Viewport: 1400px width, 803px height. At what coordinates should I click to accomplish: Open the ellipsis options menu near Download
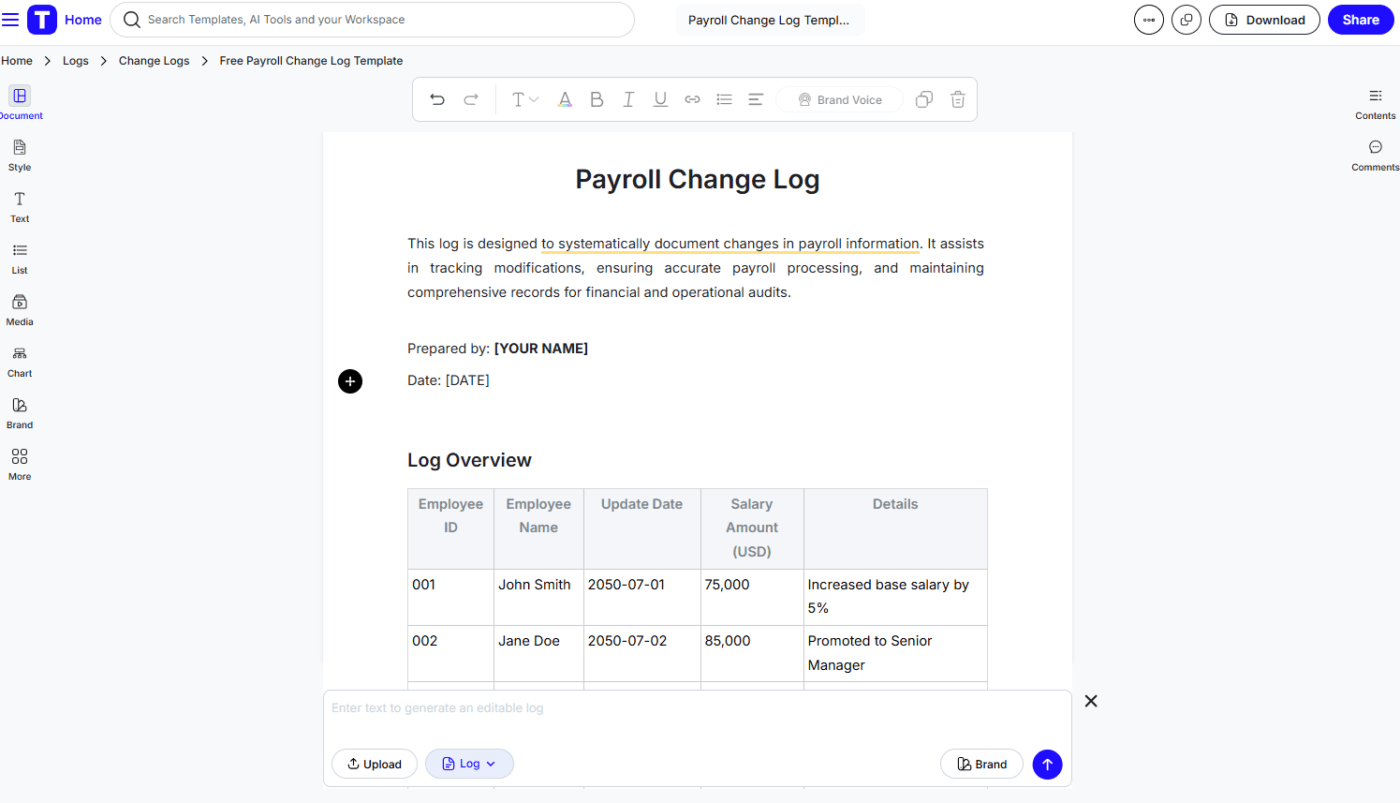pyautogui.click(x=1148, y=19)
